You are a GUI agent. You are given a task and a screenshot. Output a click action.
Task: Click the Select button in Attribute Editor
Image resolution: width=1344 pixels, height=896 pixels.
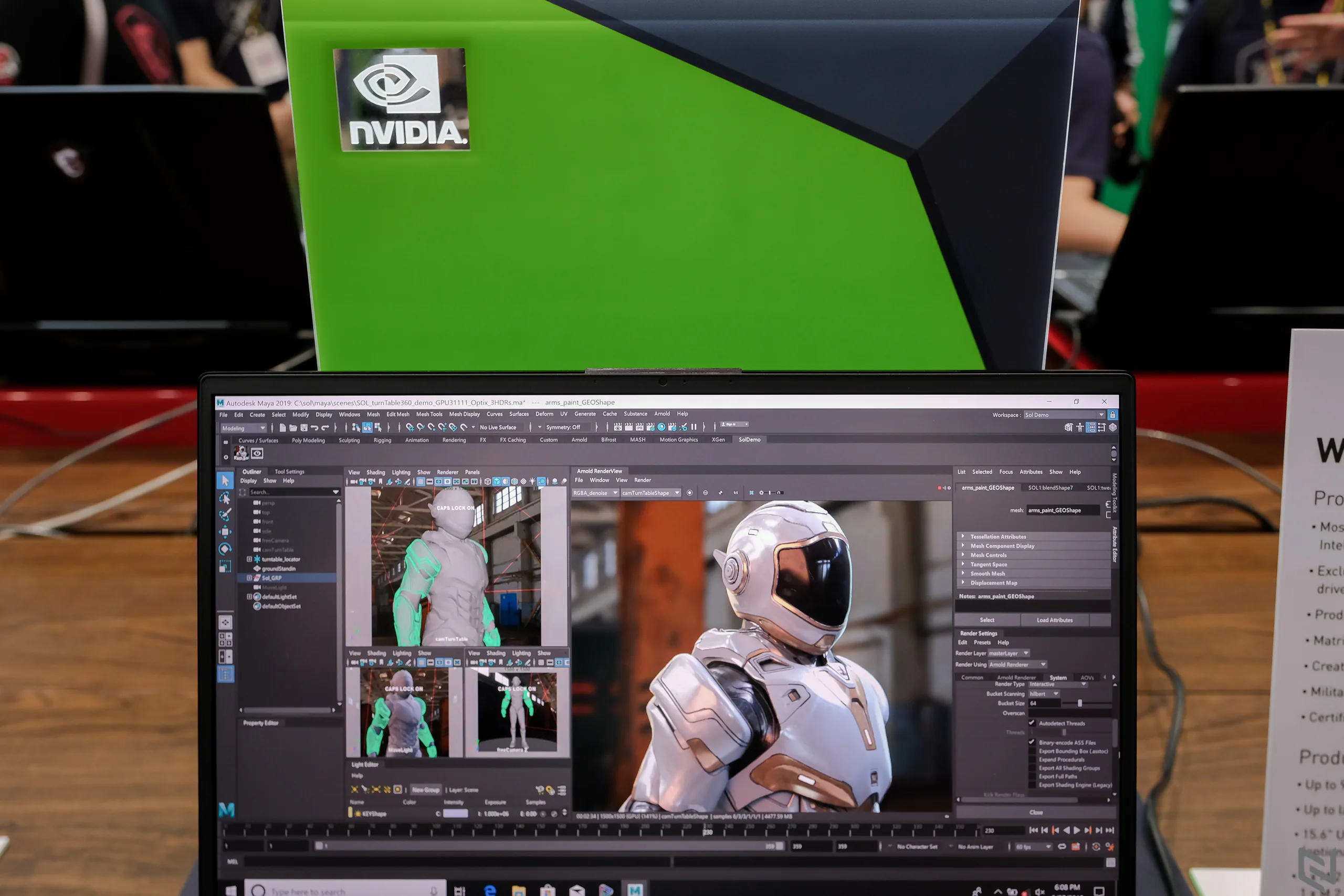click(987, 620)
